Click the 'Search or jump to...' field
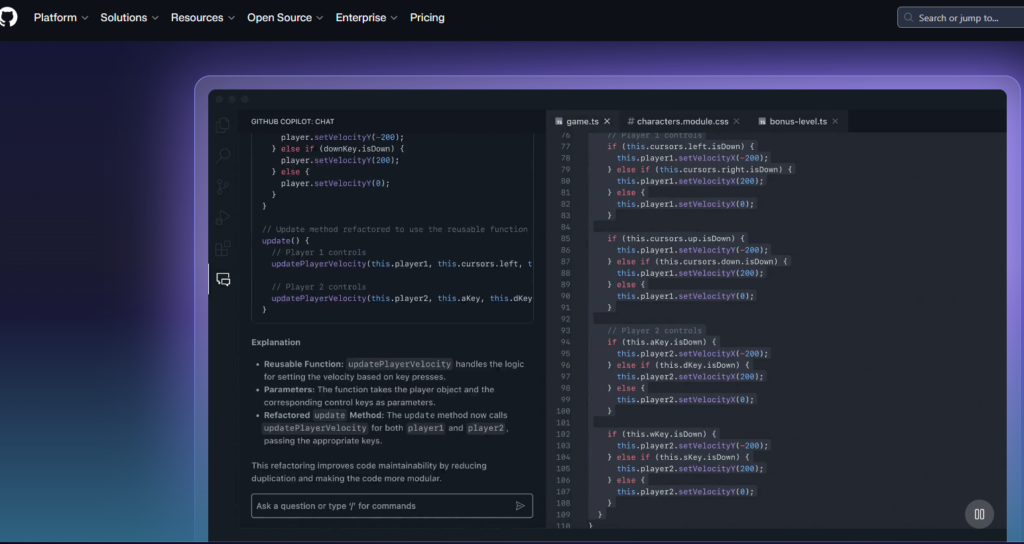This screenshot has height=544, width=1024. pos(961,18)
